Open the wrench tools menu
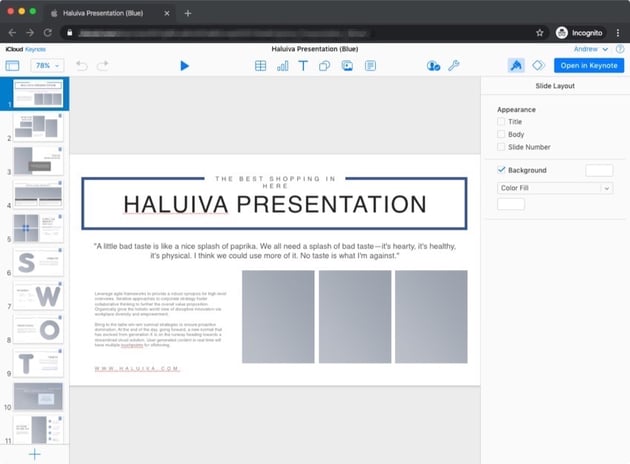The height and width of the screenshot is (464, 630). pyautogui.click(x=454, y=65)
